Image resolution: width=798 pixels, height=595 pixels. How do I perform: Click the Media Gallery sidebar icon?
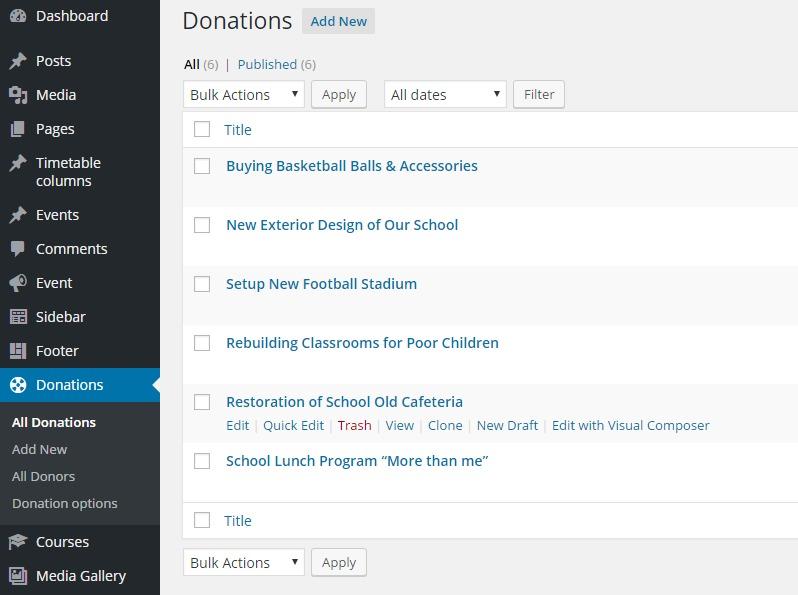click(x=18, y=576)
